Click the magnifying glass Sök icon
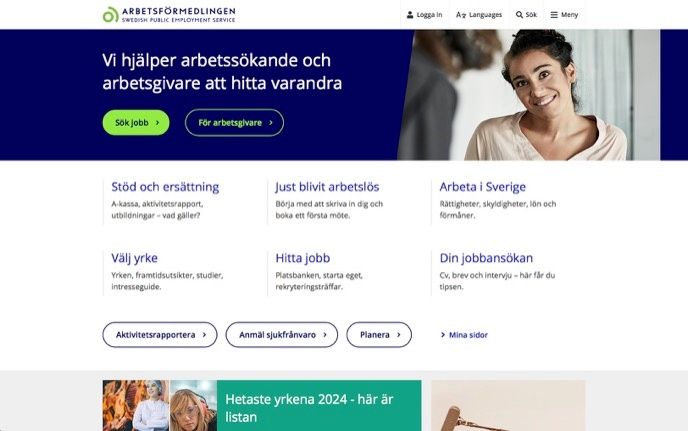 (520, 14)
